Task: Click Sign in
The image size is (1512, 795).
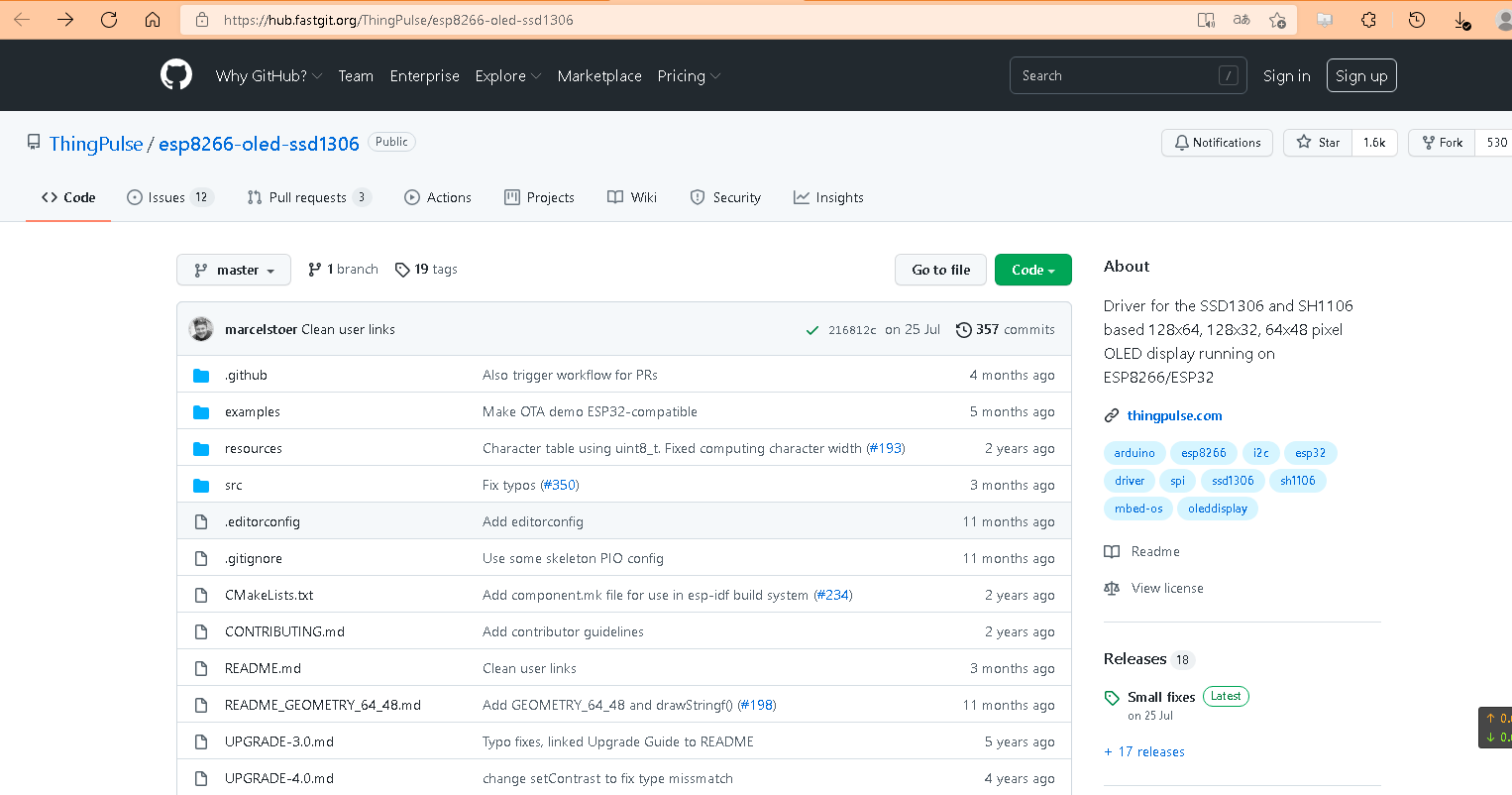Action: 1287,75
